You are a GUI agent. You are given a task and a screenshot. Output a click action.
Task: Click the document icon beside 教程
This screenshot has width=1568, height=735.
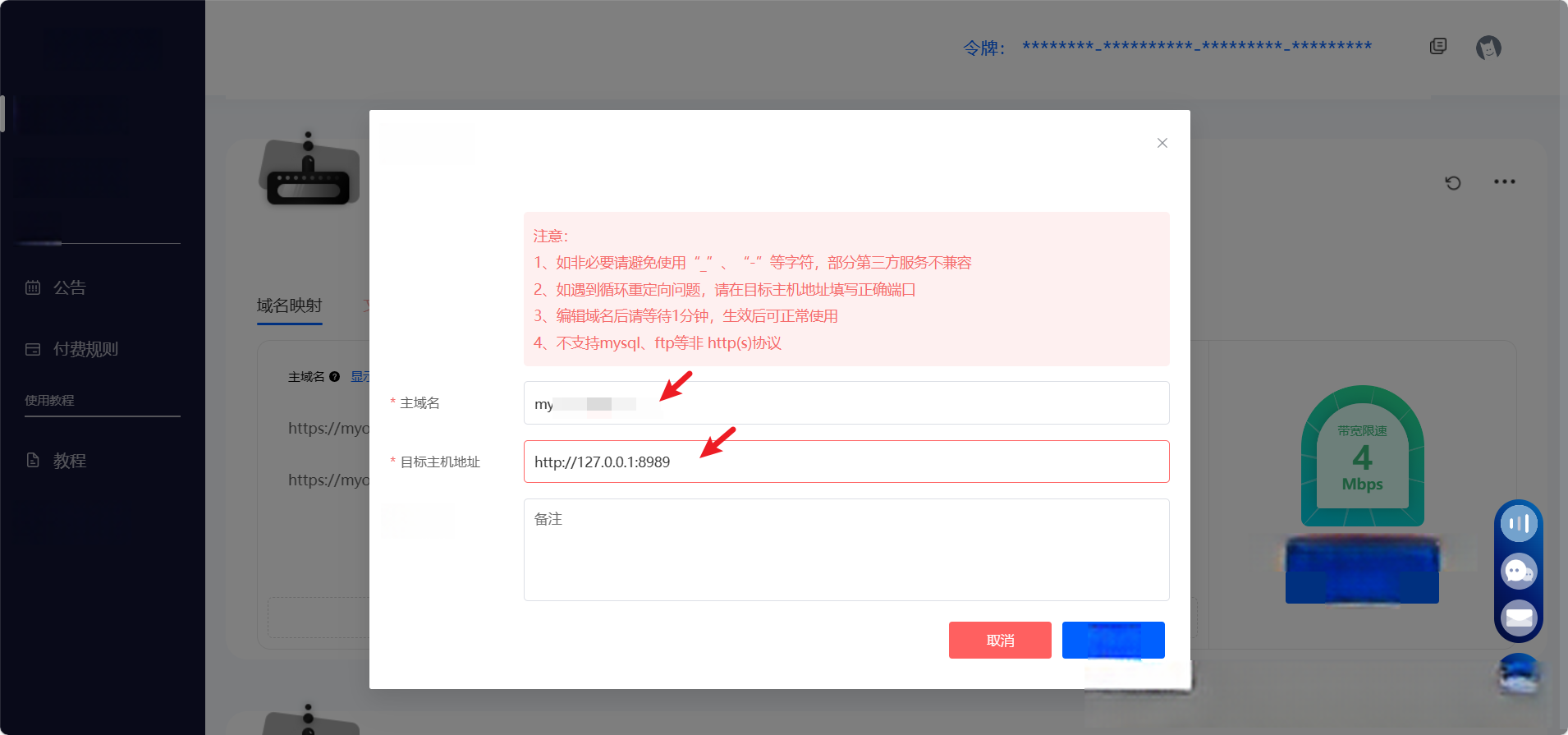coord(33,460)
